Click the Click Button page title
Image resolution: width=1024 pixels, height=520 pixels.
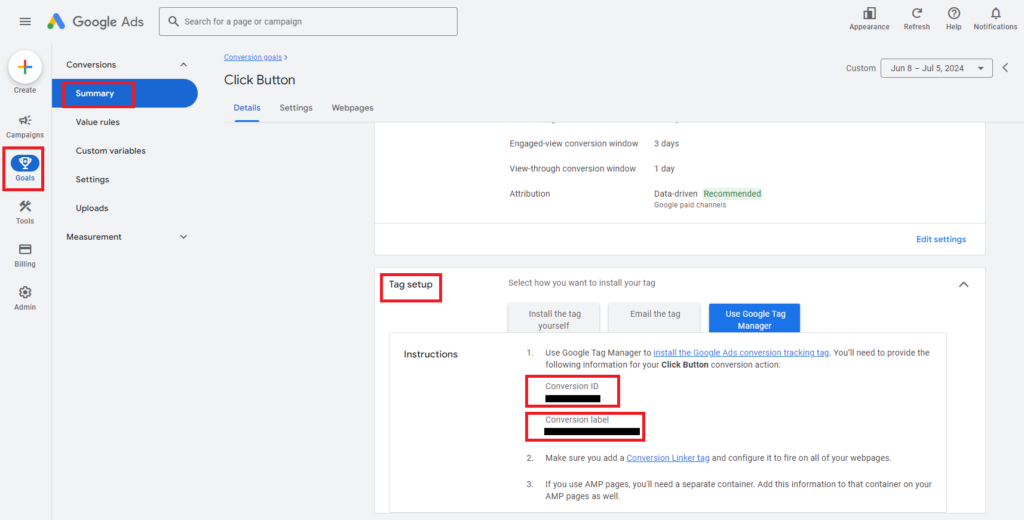260,80
